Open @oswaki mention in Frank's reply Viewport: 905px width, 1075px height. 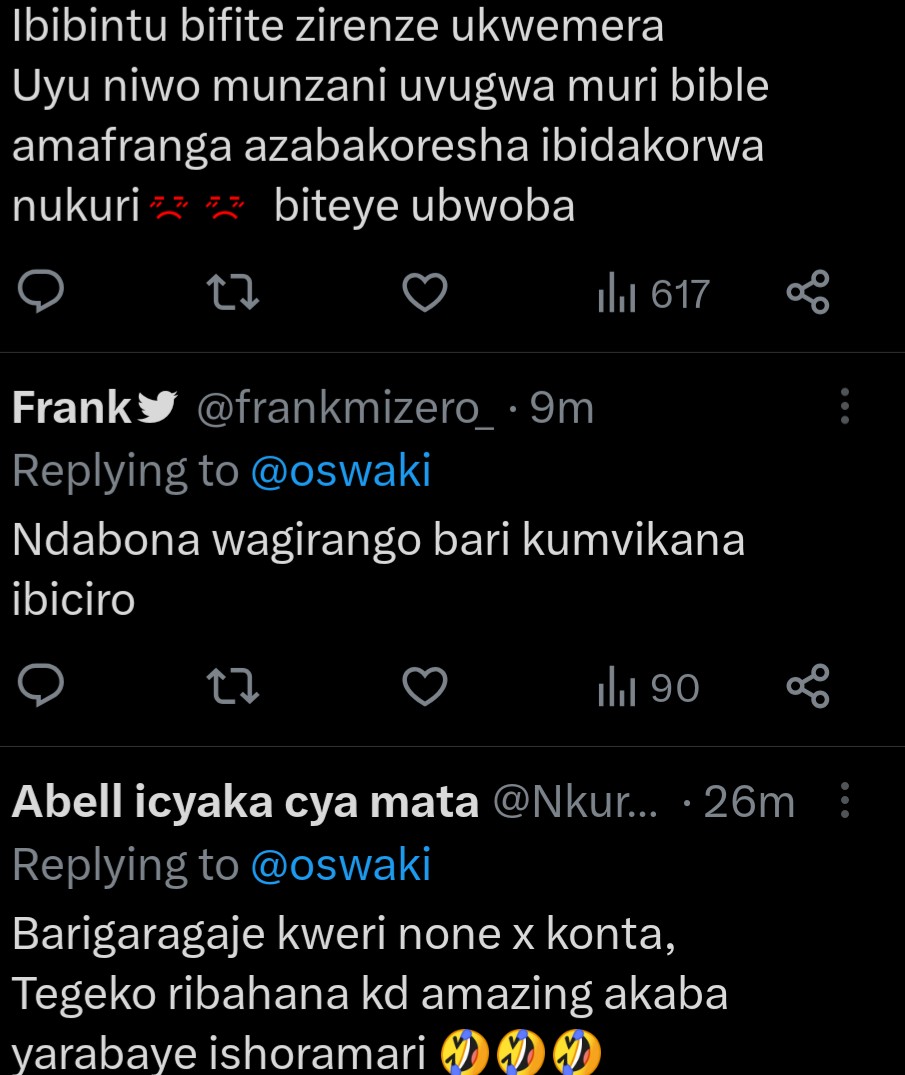pyautogui.click(x=340, y=470)
